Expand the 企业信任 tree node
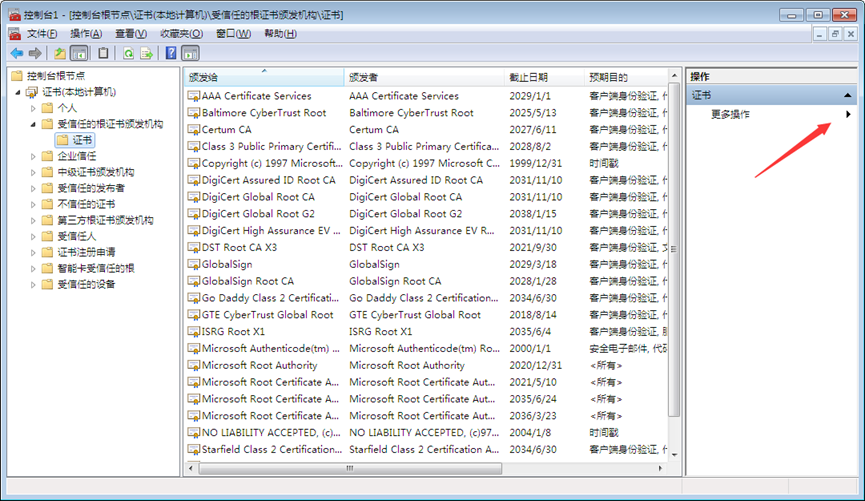This screenshot has width=865, height=501. (33, 156)
